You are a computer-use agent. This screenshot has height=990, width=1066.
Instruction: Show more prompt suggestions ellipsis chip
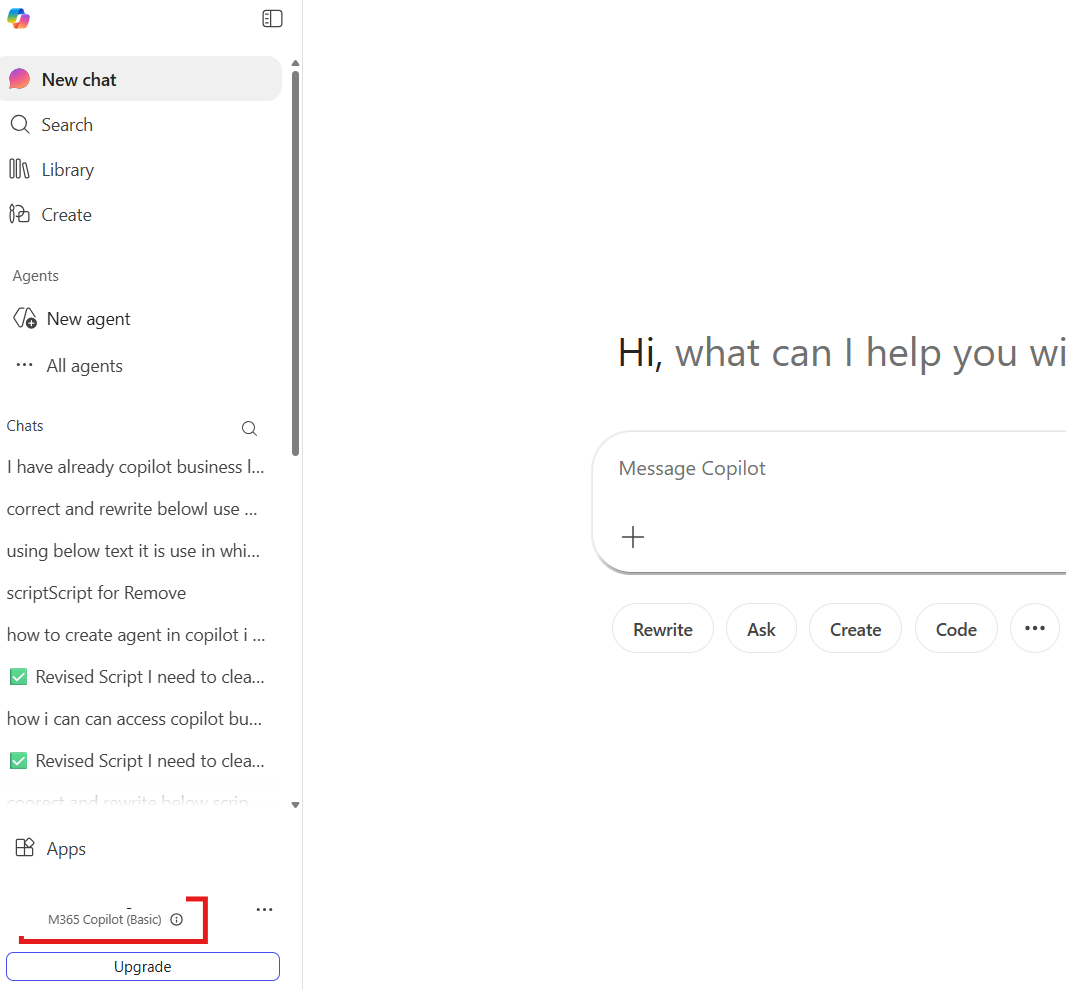point(1035,629)
